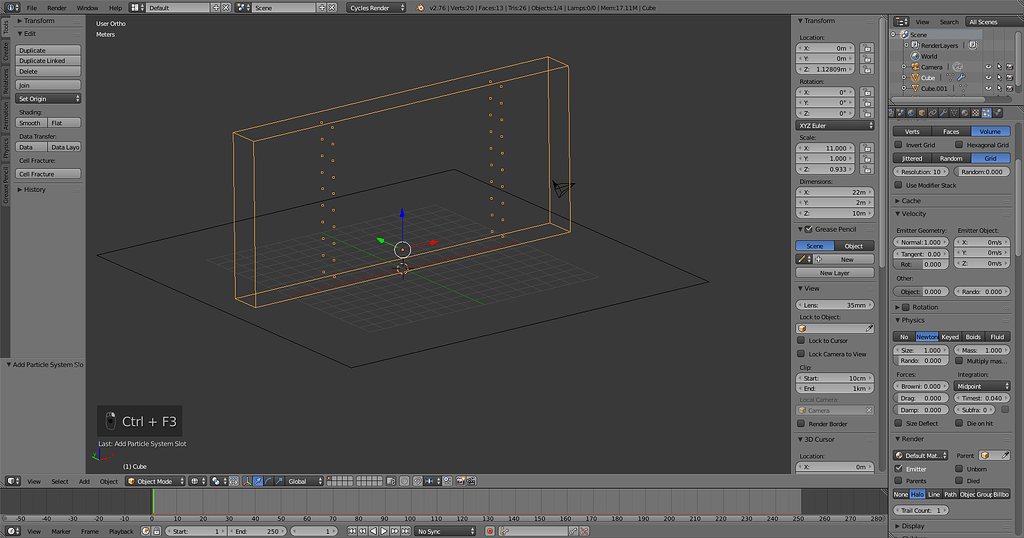Enable Use Modifier Stack checkbox
This screenshot has height=538, width=1024.
click(x=899, y=185)
